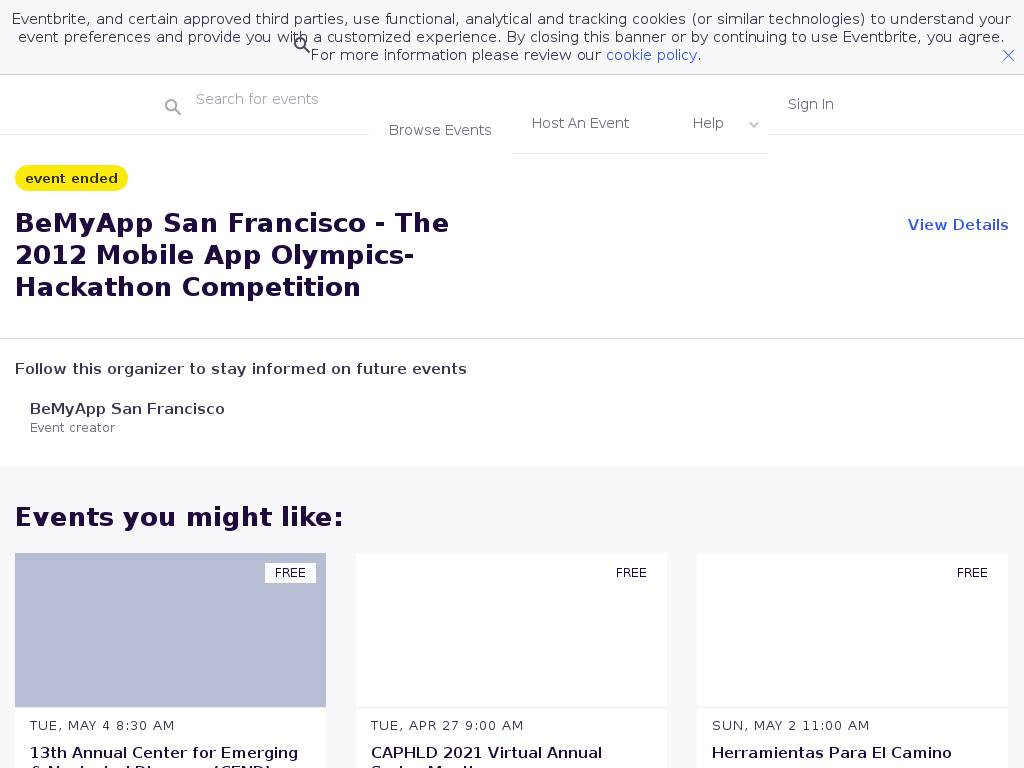The width and height of the screenshot is (1024, 768).
Task: Click the Sign In link
Action: (x=810, y=104)
